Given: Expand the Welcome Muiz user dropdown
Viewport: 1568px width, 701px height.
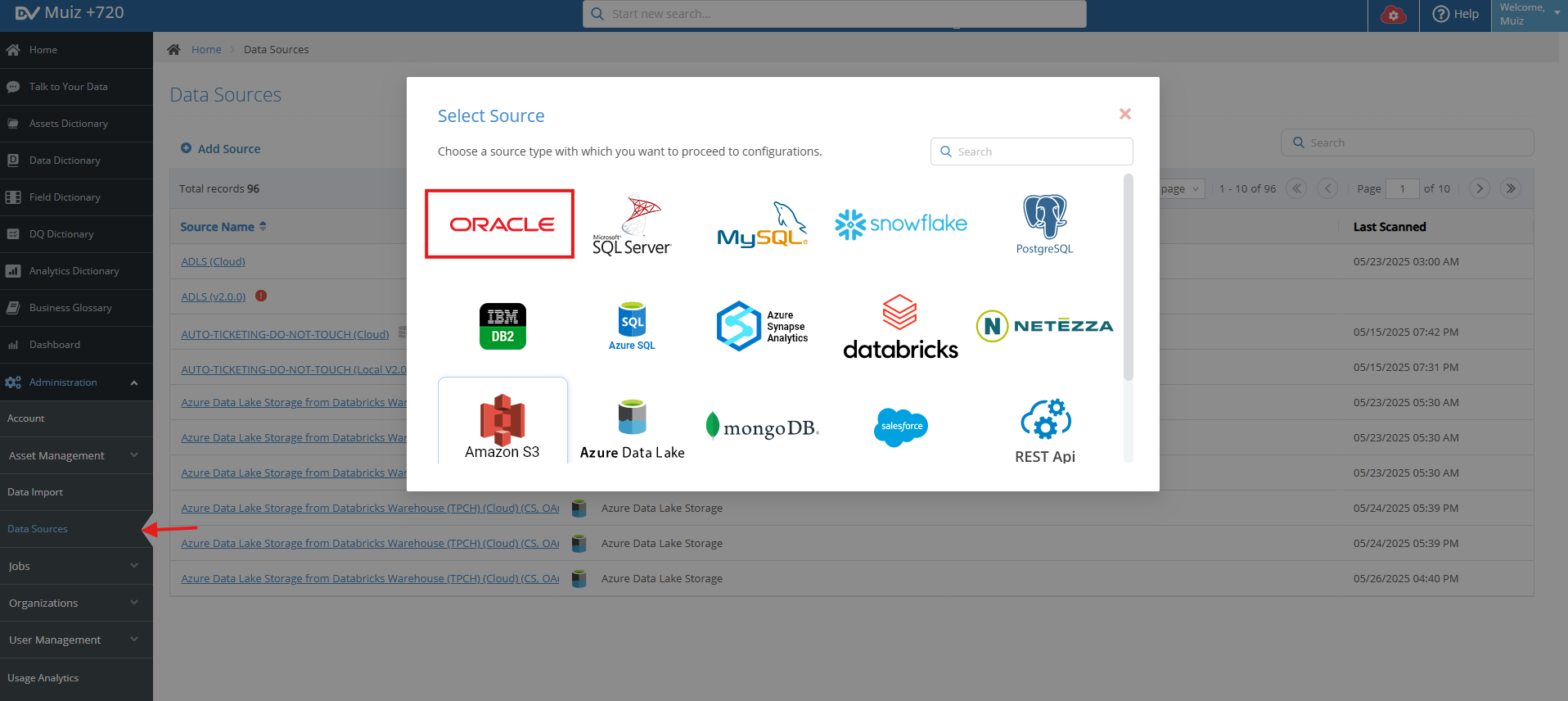Looking at the screenshot, I should point(1529,14).
